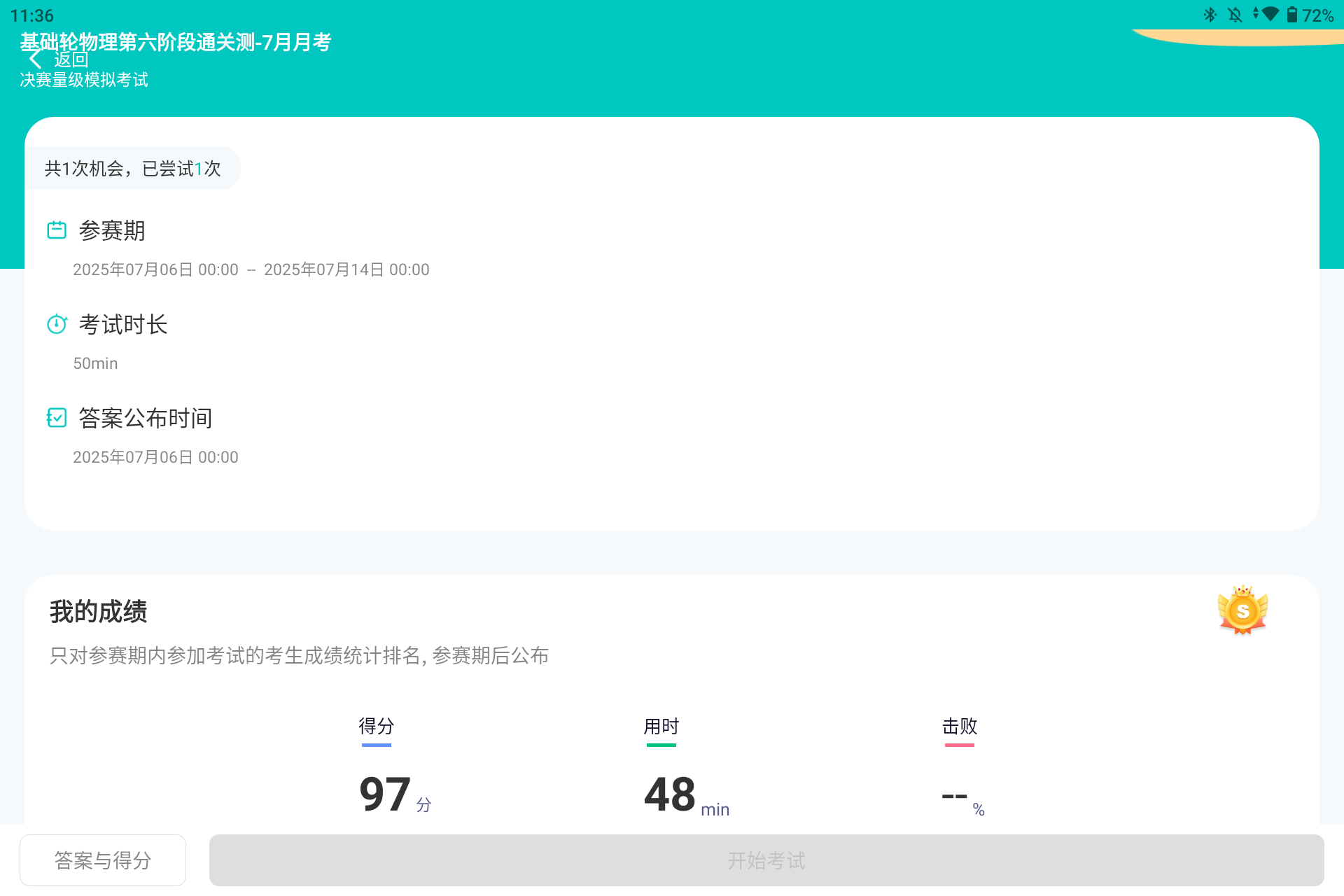The width and height of the screenshot is (1344, 896).
Task: Click the attempts notice 共1次机会，已尝试1次
Action: point(133,169)
